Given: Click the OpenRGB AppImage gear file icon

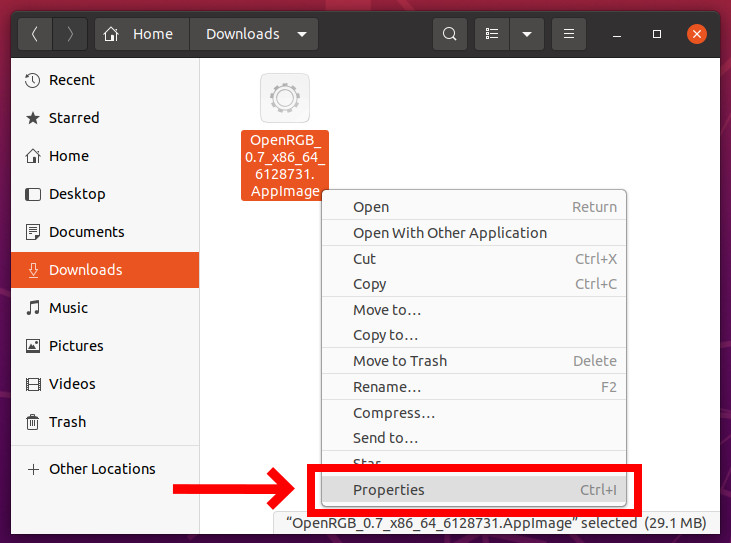Looking at the screenshot, I should (x=285, y=98).
